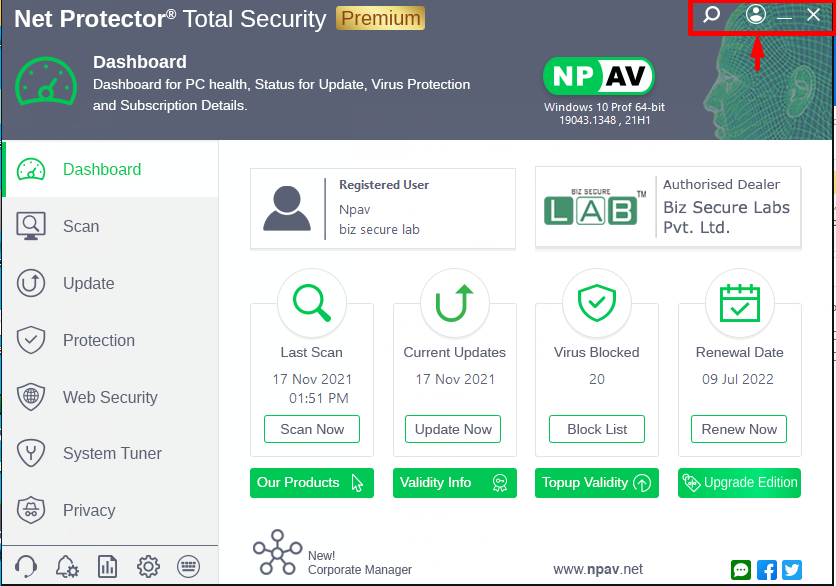
Task: Click the Update Now button
Action: [x=453, y=429]
